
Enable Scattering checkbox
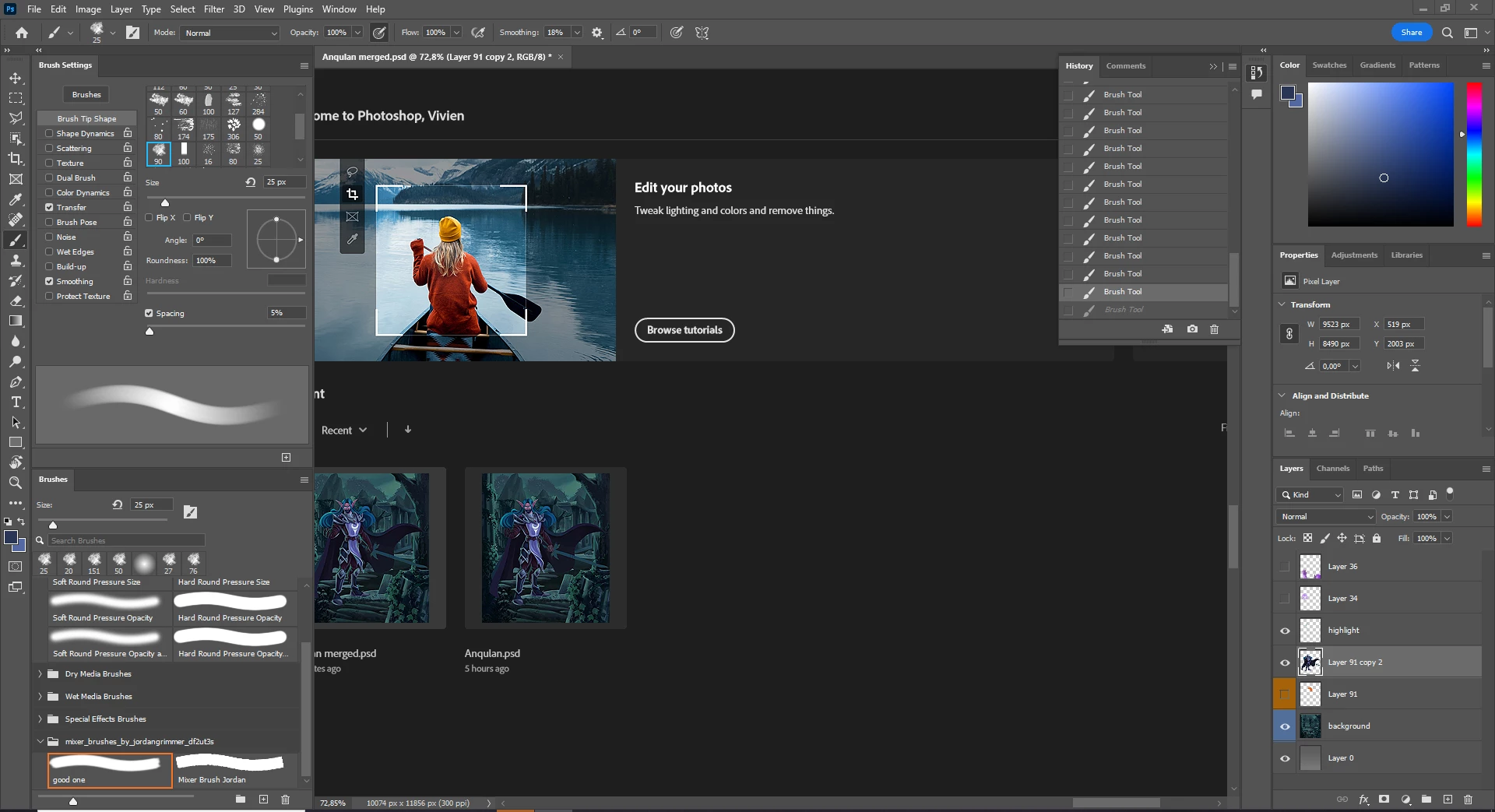(x=49, y=148)
